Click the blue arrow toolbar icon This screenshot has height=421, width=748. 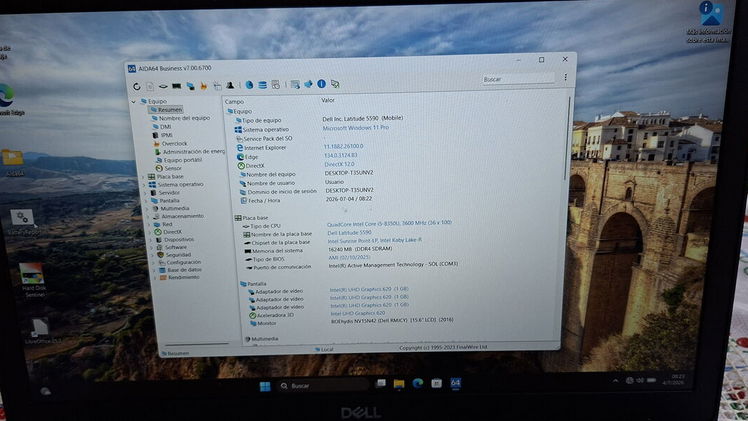308,84
